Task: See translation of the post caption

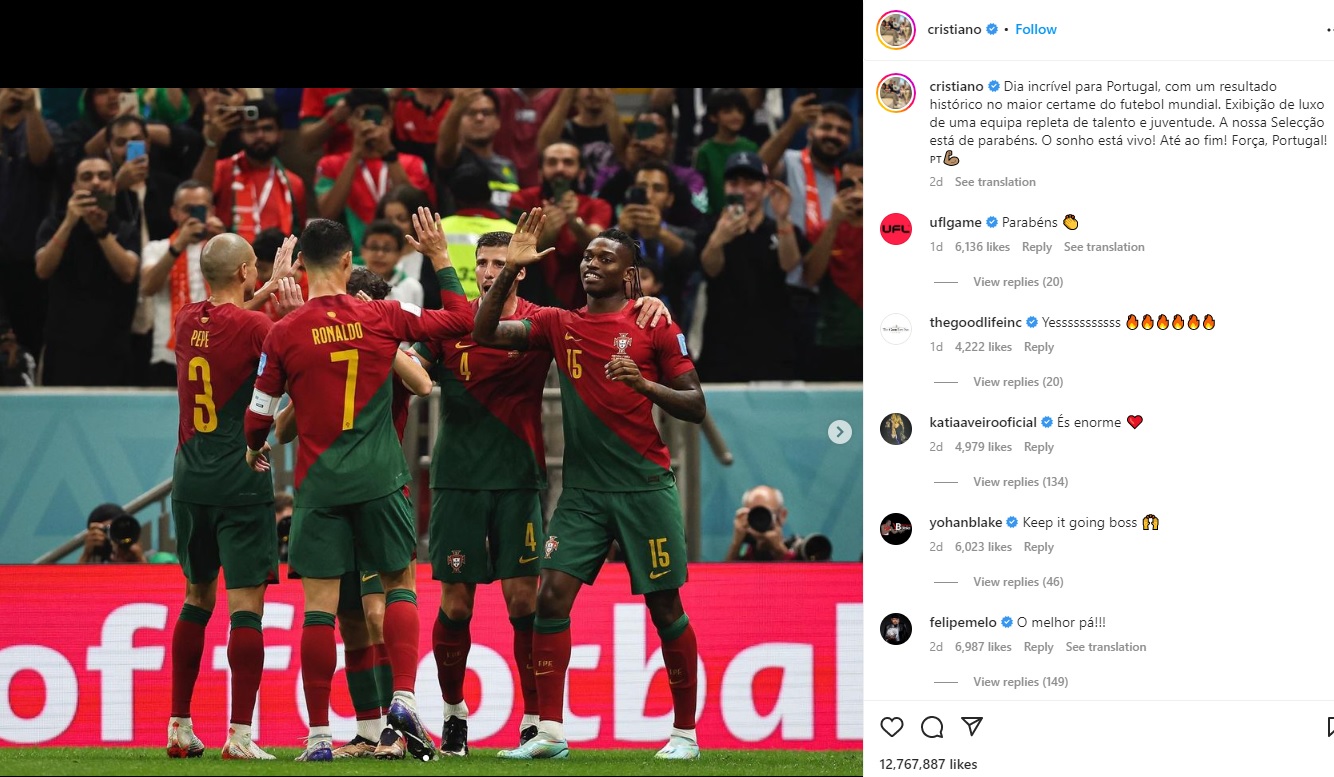Action: [995, 182]
